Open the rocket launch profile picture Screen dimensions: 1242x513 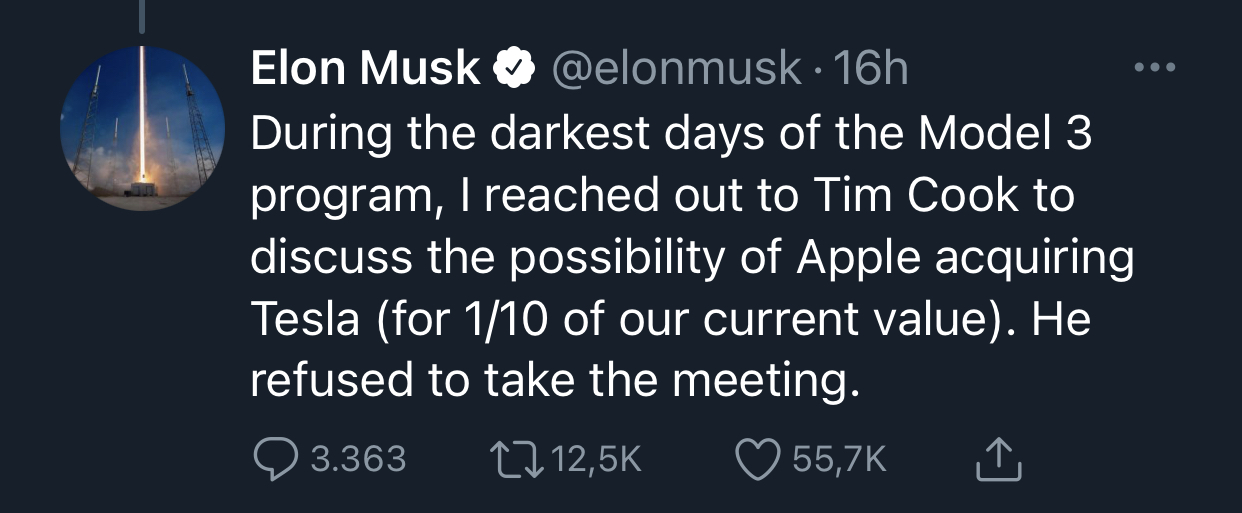point(141,126)
